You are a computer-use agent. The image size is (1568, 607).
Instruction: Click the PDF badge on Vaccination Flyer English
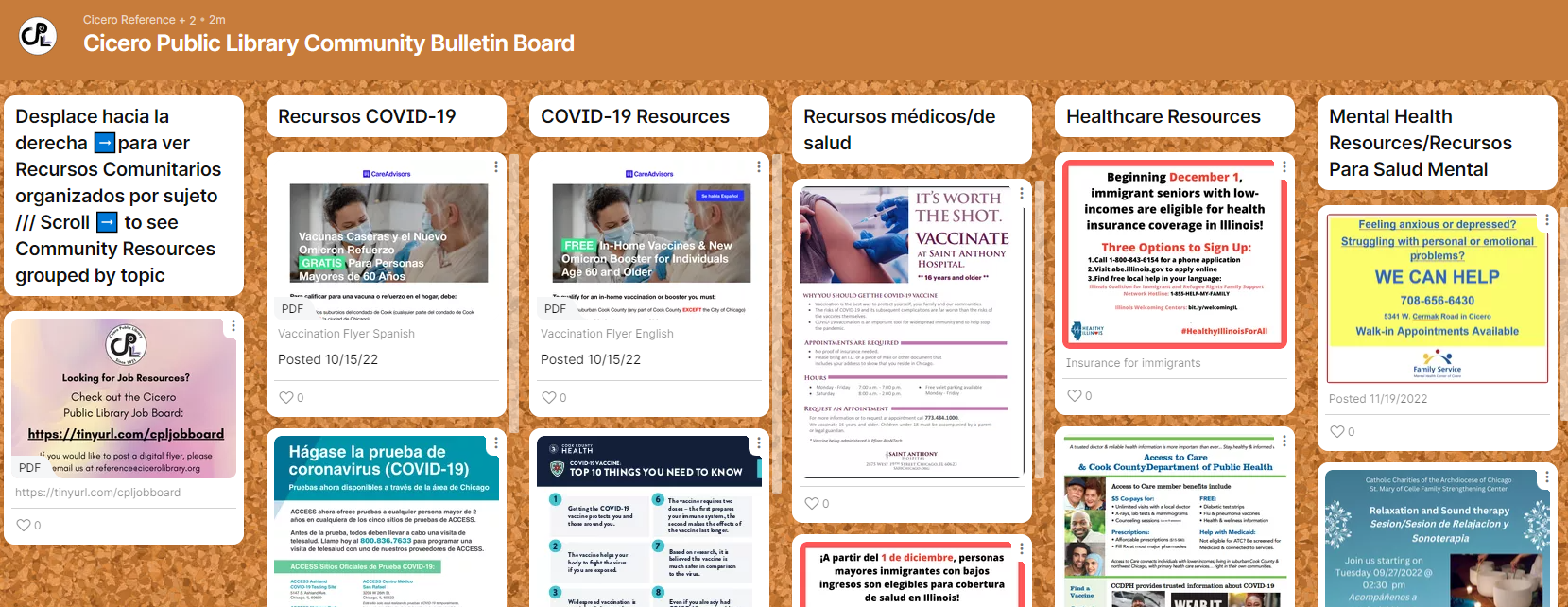[555, 309]
